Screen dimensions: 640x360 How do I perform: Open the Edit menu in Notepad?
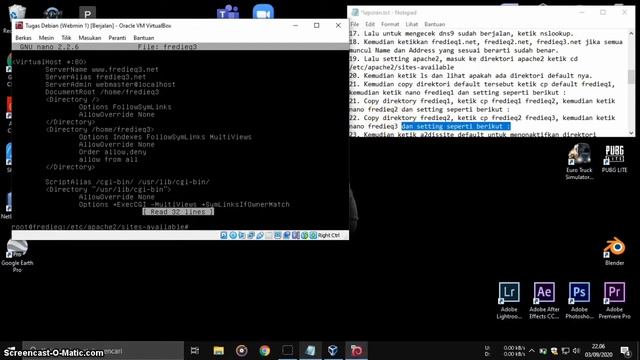tap(370, 24)
